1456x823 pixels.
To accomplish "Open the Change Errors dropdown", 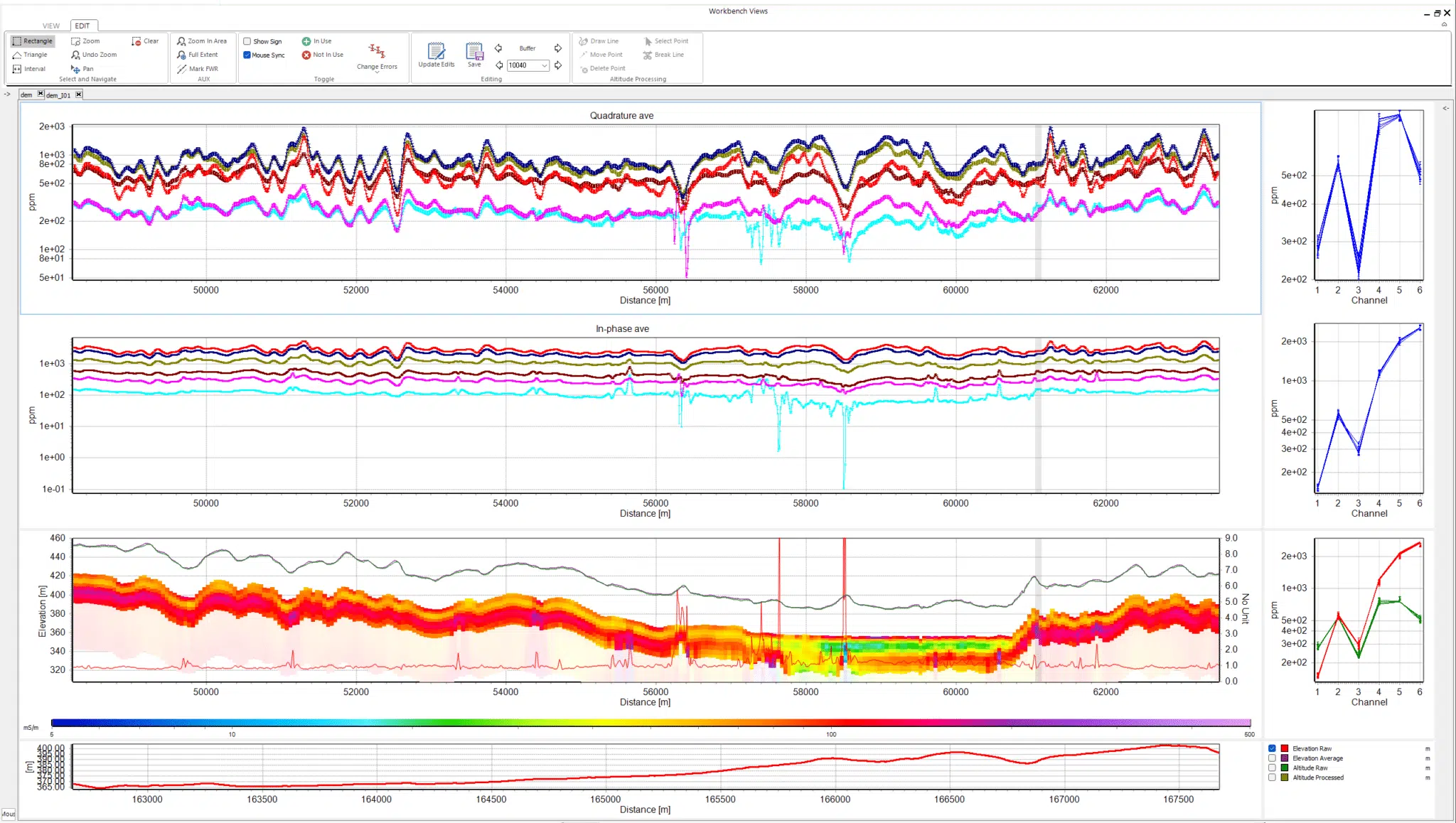I will click(x=377, y=72).
